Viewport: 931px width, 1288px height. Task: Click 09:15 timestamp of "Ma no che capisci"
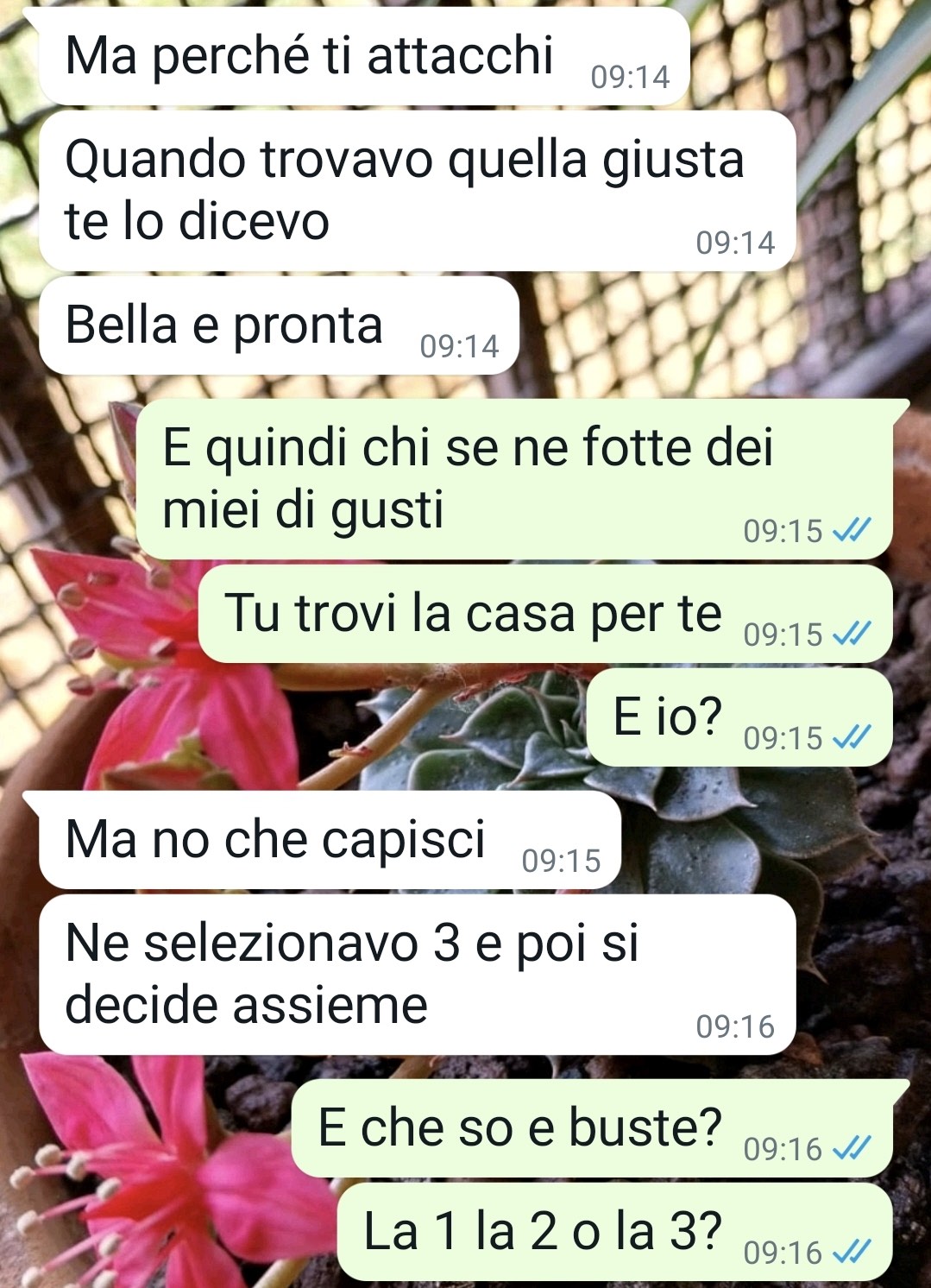point(561,861)
